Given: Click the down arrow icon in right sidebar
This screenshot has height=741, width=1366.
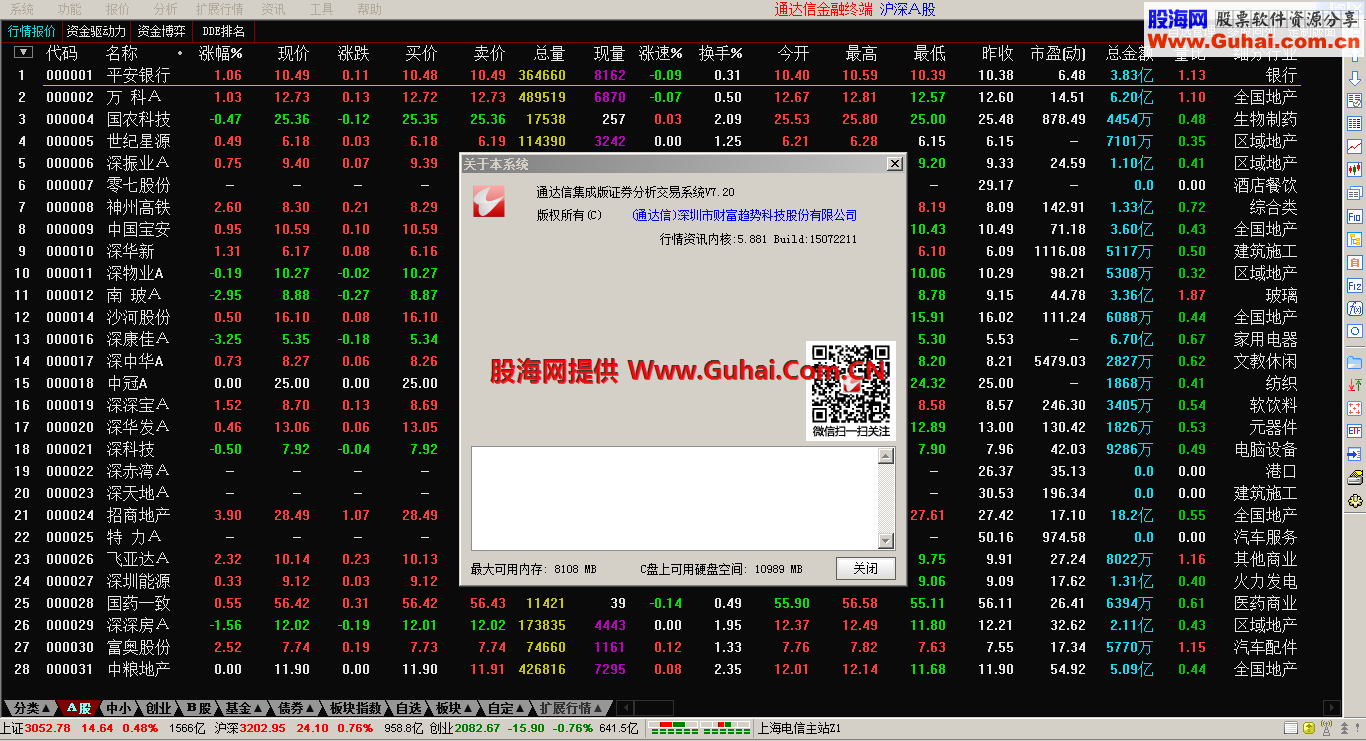Looking at the screenshot, I should click(x=1355, y=78).
